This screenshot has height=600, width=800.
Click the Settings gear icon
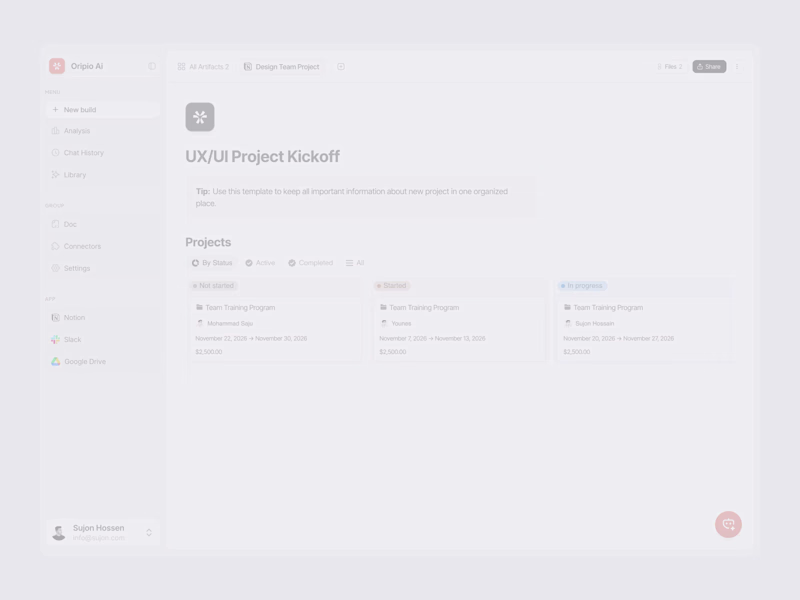click(x=55, y=268)
